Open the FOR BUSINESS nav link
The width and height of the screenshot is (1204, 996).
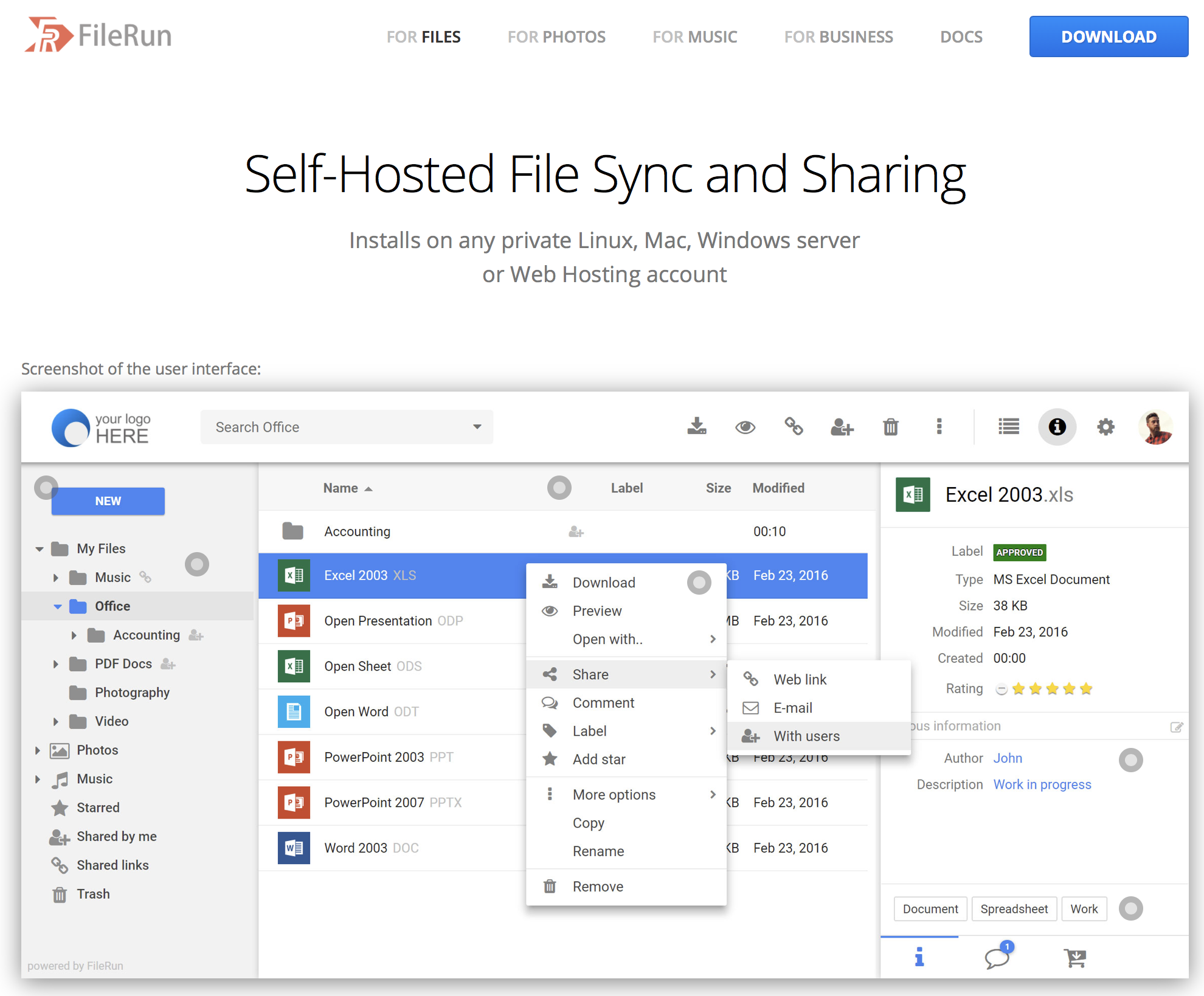coord(839,36)
